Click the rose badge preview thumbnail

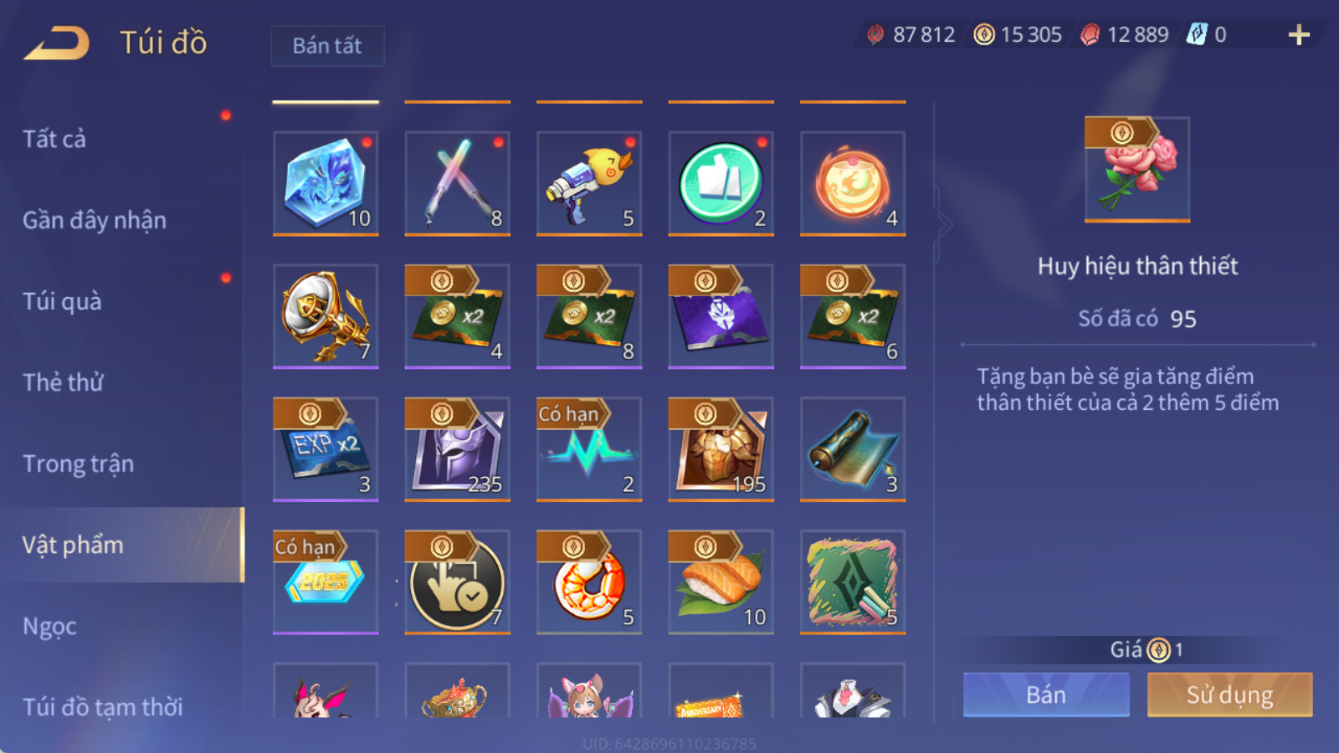tap(1137, 170)
